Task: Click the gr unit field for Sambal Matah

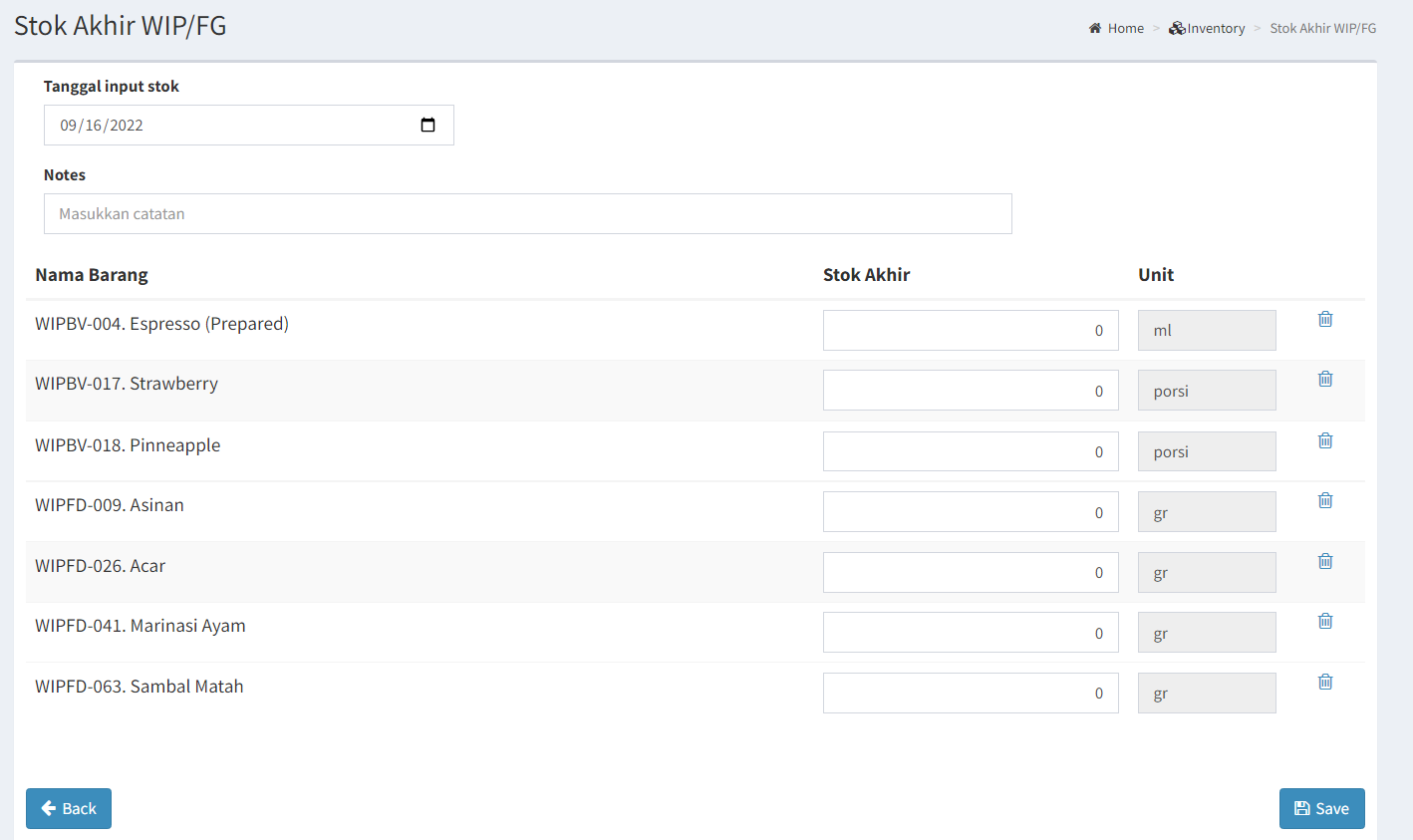Action: coord(1207,693)
